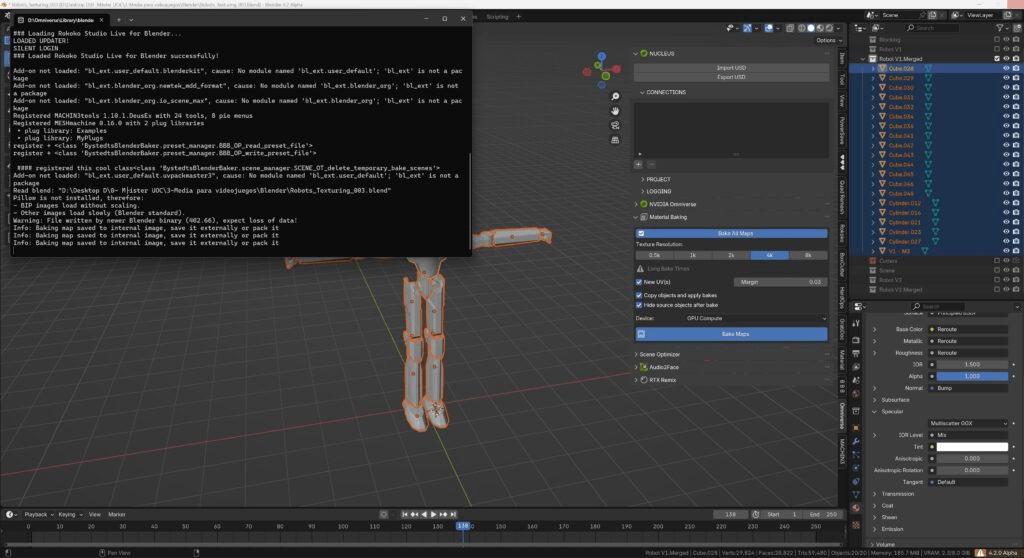Uncheck Hide source objects after bake
This screenshot has height=558, width=1024.
(640, 305)
